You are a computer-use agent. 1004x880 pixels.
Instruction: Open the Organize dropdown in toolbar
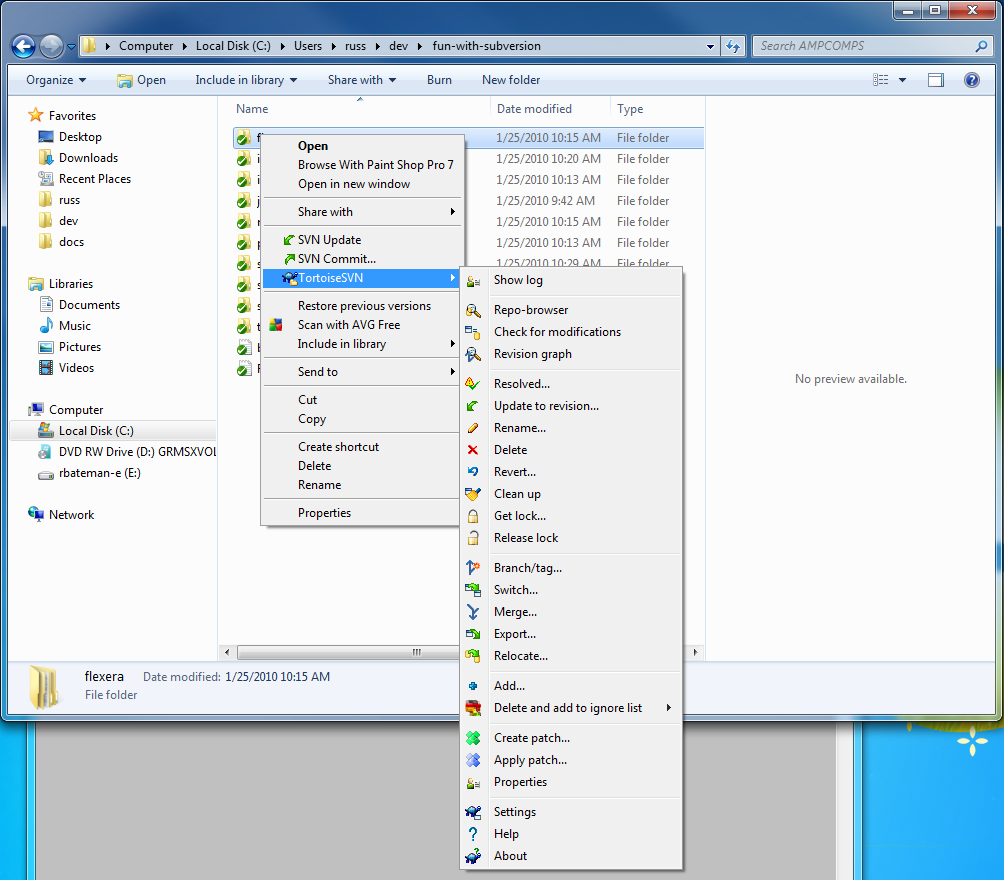click(56, 81)
